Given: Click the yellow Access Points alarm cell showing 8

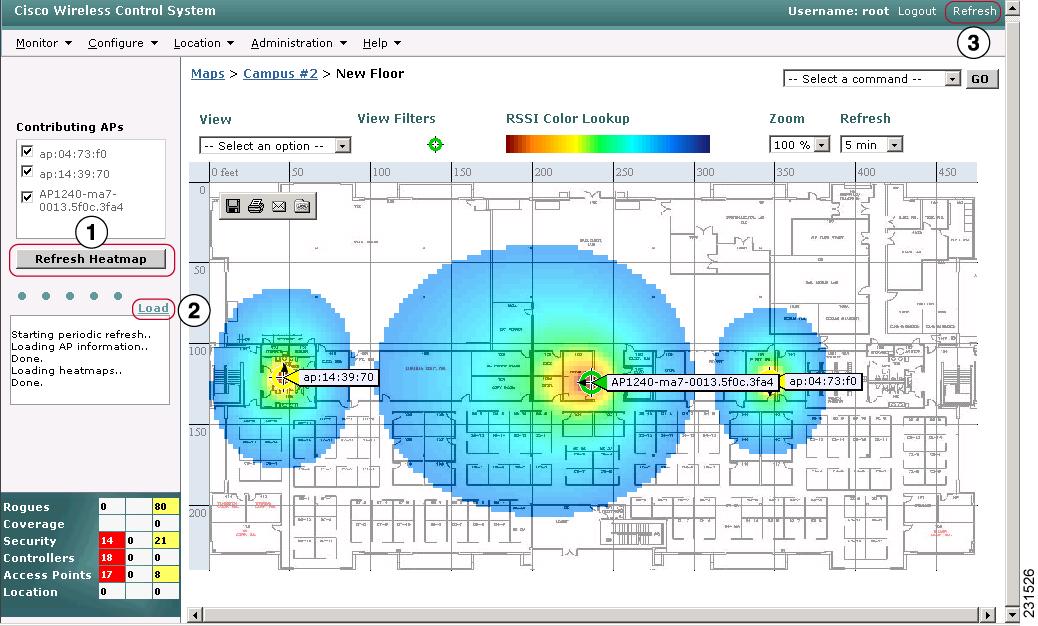Looking at the screenshot, I should 164,574.
